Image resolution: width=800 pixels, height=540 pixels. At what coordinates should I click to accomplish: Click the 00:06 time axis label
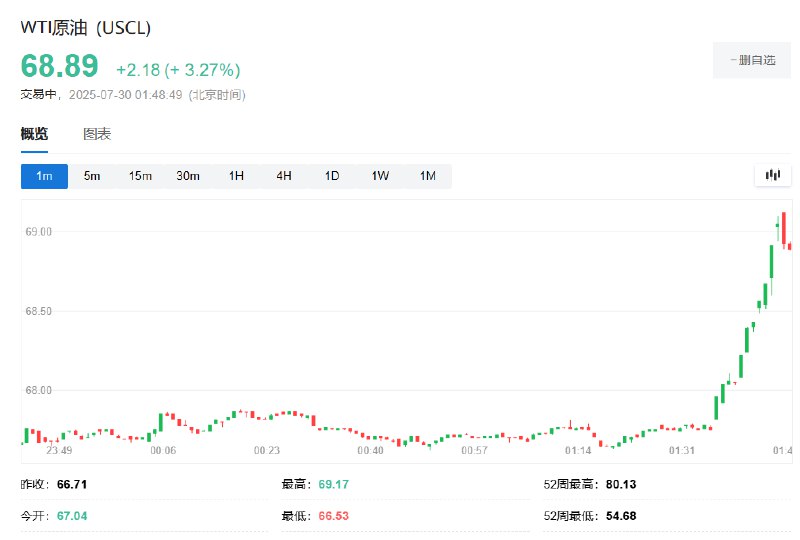click(x=163, y=450)
